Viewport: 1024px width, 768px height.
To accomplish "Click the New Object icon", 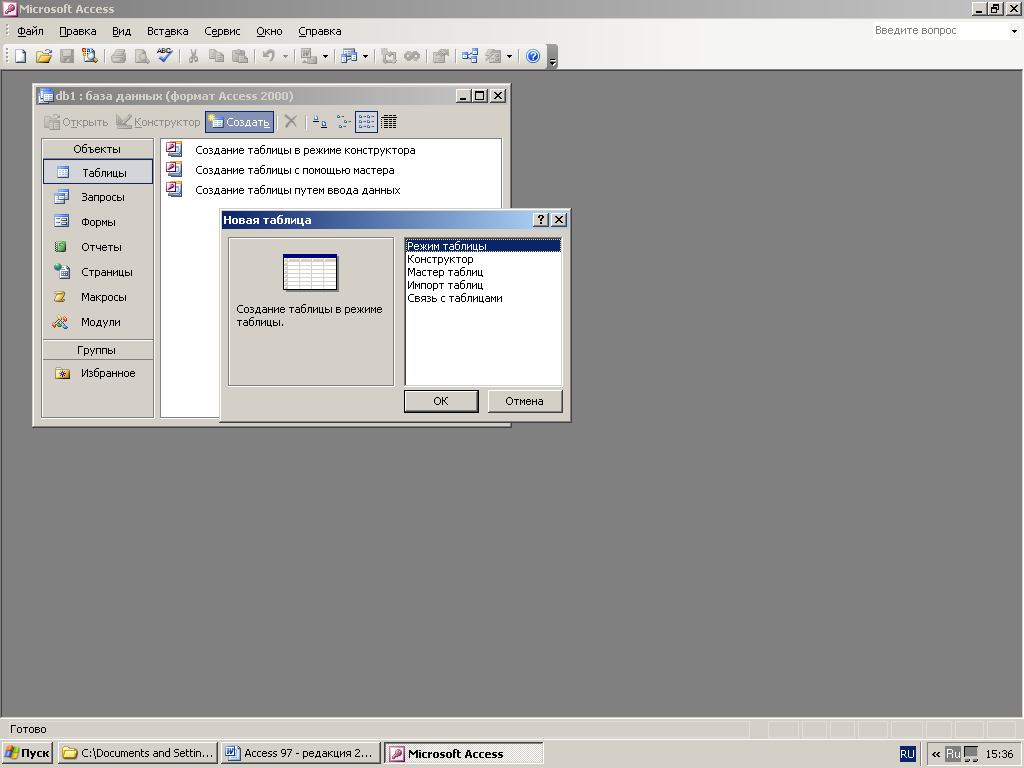I will (493, 56).
